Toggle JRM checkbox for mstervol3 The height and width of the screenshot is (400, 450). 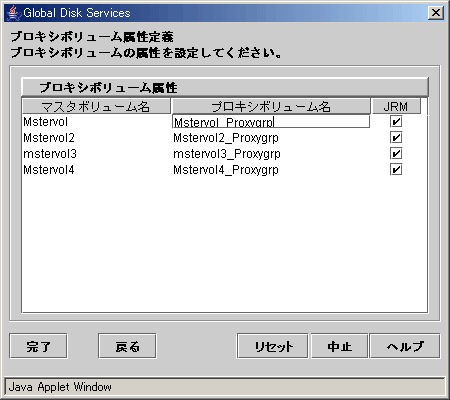tap(396, 153)
